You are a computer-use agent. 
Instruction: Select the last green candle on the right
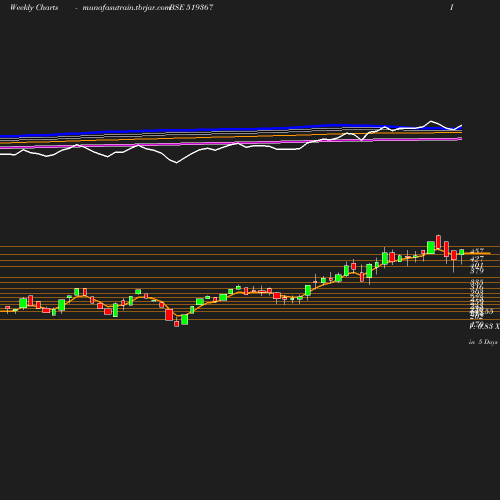click(462, 252)
